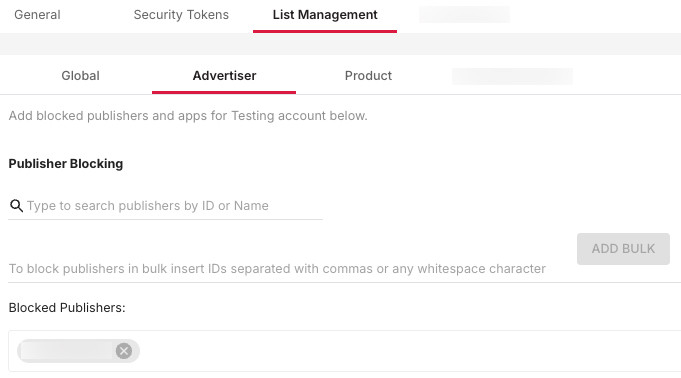This screenshot has width=681, height=378.
Task: Switch to the Security Tokens tab
Action: point(181,15)
